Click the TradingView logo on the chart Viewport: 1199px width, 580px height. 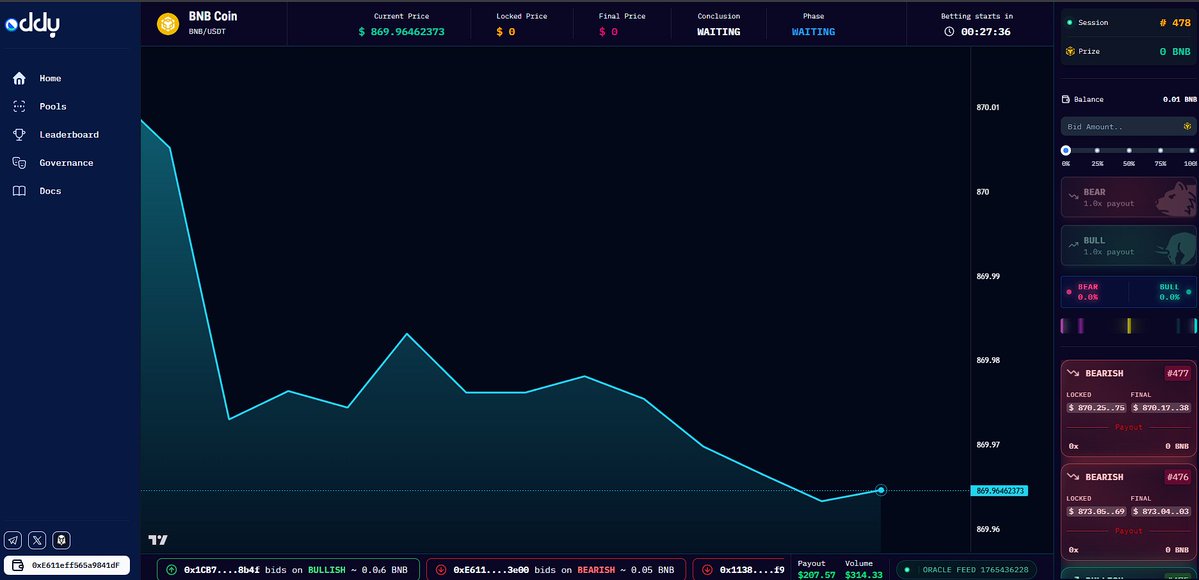158,540
